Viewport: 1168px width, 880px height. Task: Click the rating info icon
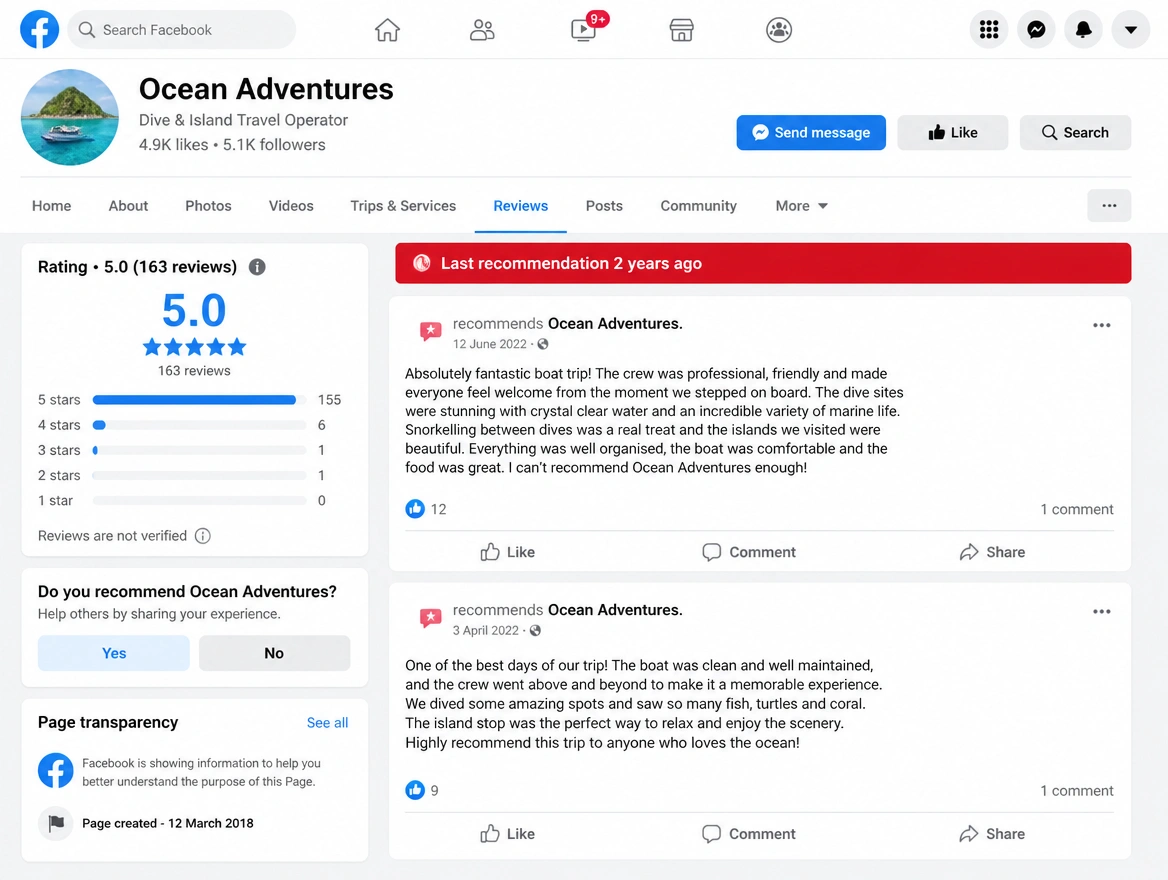click(x=257, y=267)
